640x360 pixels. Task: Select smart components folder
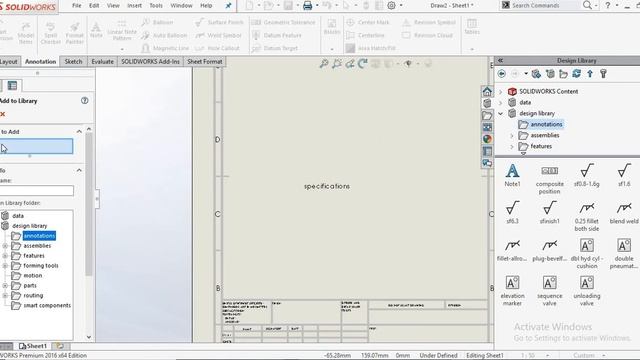click(x=47, y=305)
